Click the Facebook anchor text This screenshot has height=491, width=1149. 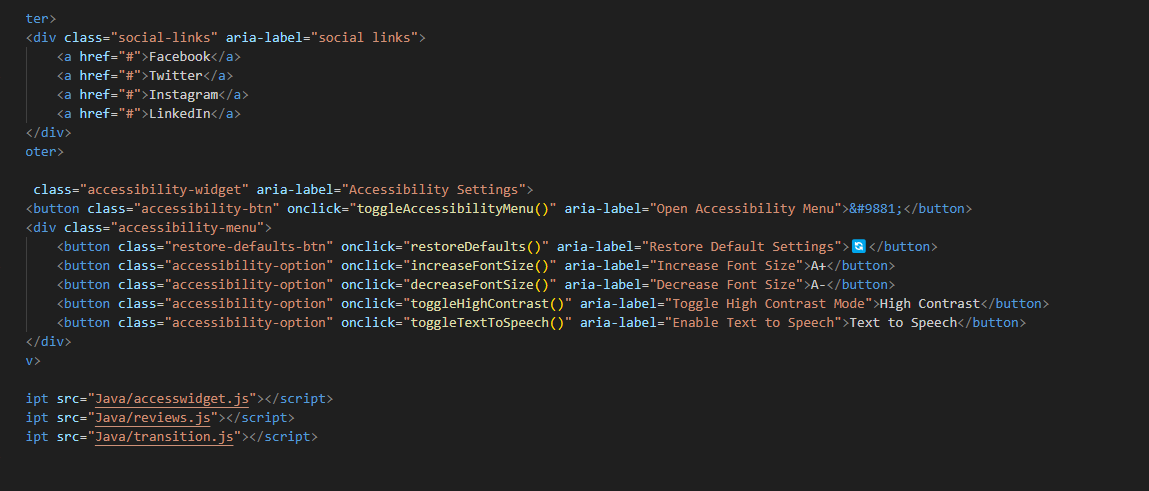(179, 57)
